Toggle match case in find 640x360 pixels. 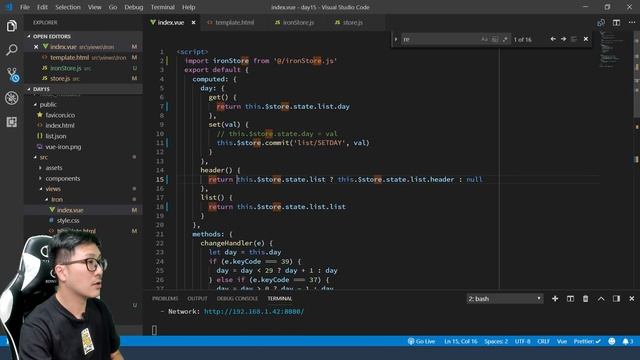[x=484, y=39]
